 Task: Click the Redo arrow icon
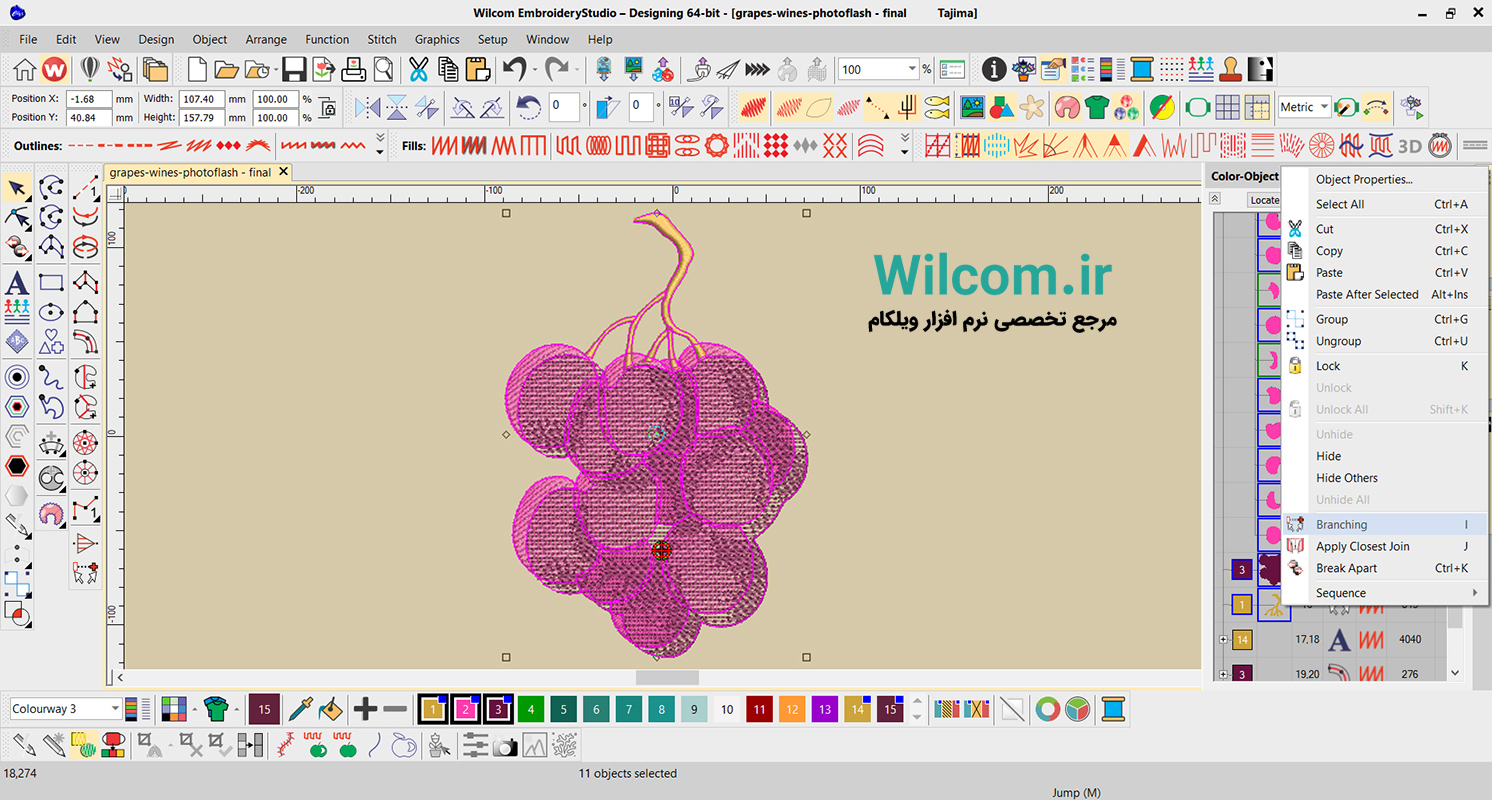[x=556, y=69]
